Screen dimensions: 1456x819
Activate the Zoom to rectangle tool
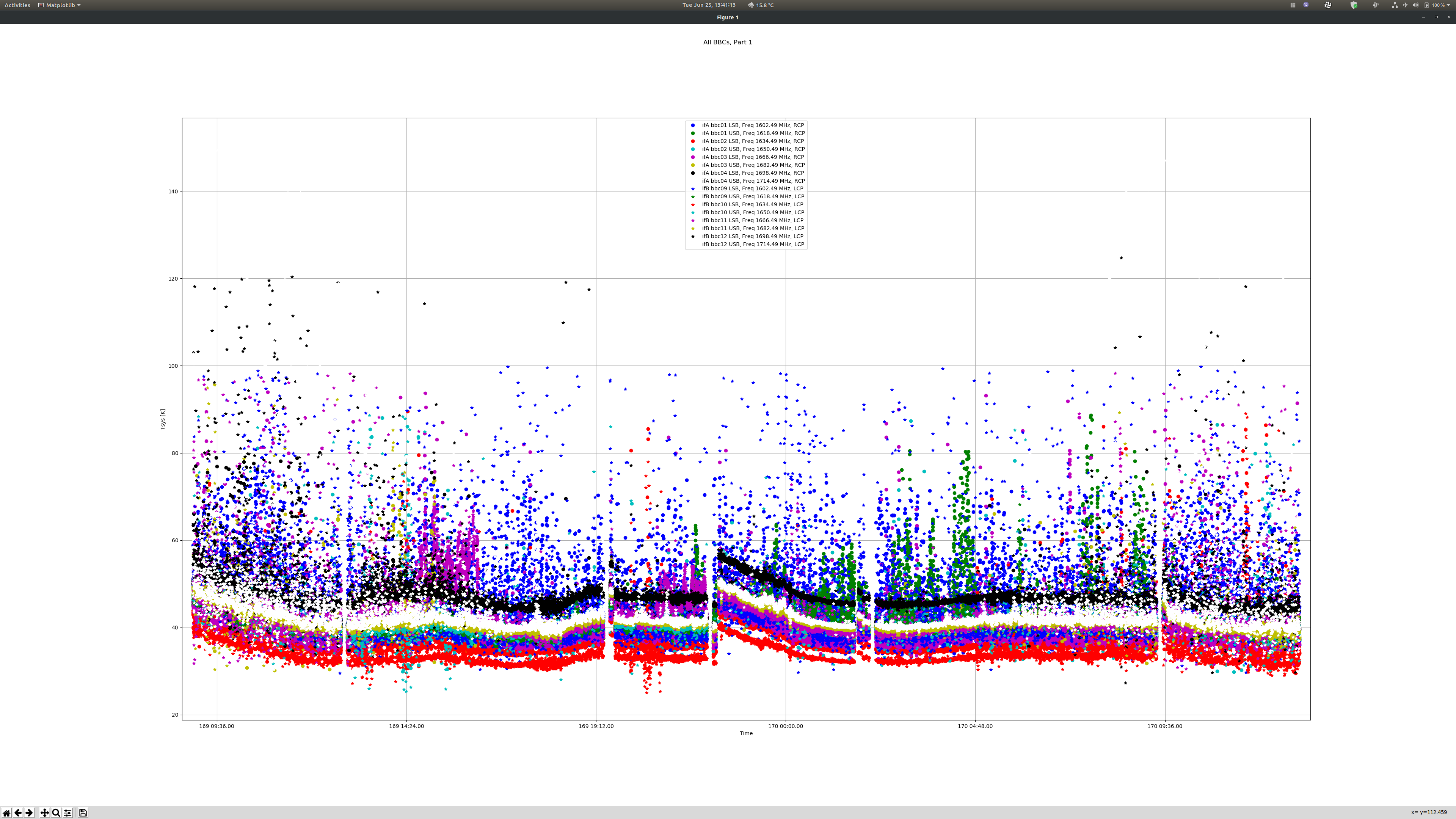[56, 813]
